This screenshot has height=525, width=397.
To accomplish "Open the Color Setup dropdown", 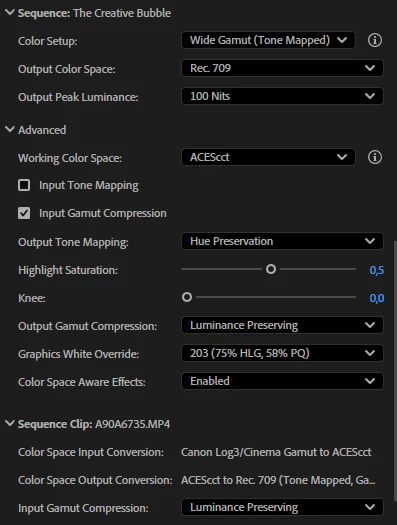I will coord(268,40).
